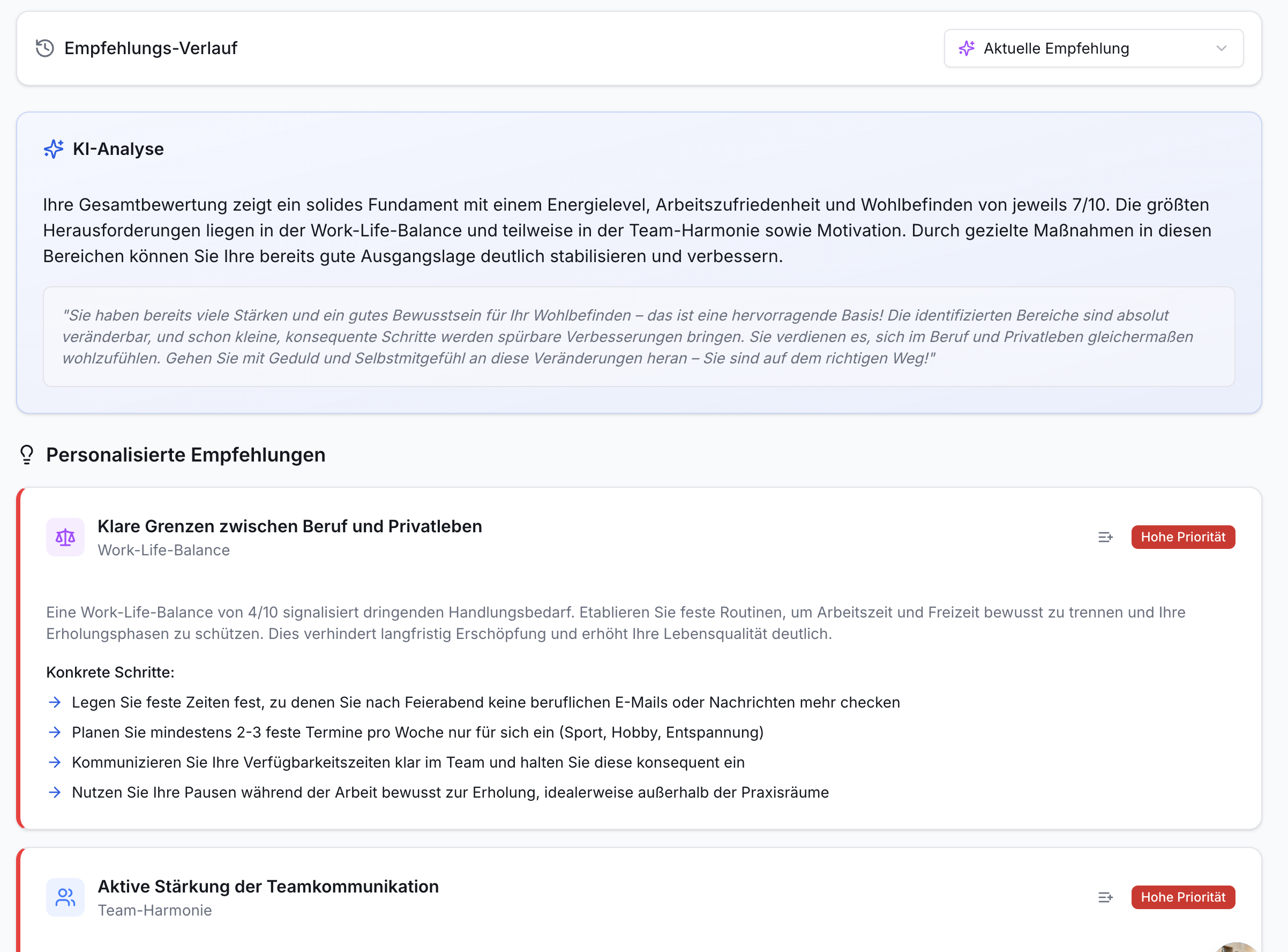Click the add-to-list icon on Teamkommunikation card
The width and height of the screenshot is (1288, 952).
pos(1105,897)
